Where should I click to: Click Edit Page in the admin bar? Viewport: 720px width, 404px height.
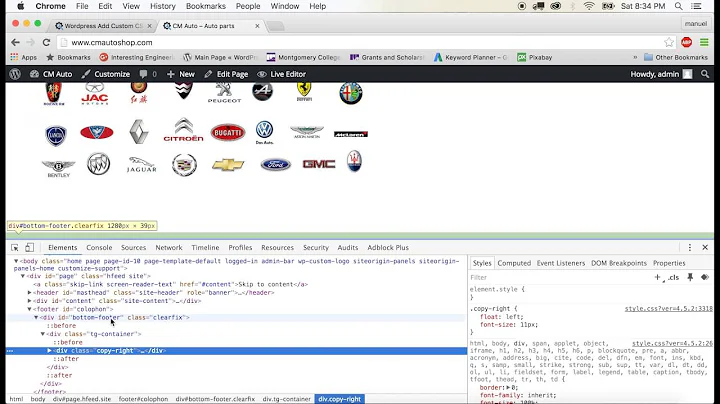tap(226, 74)
